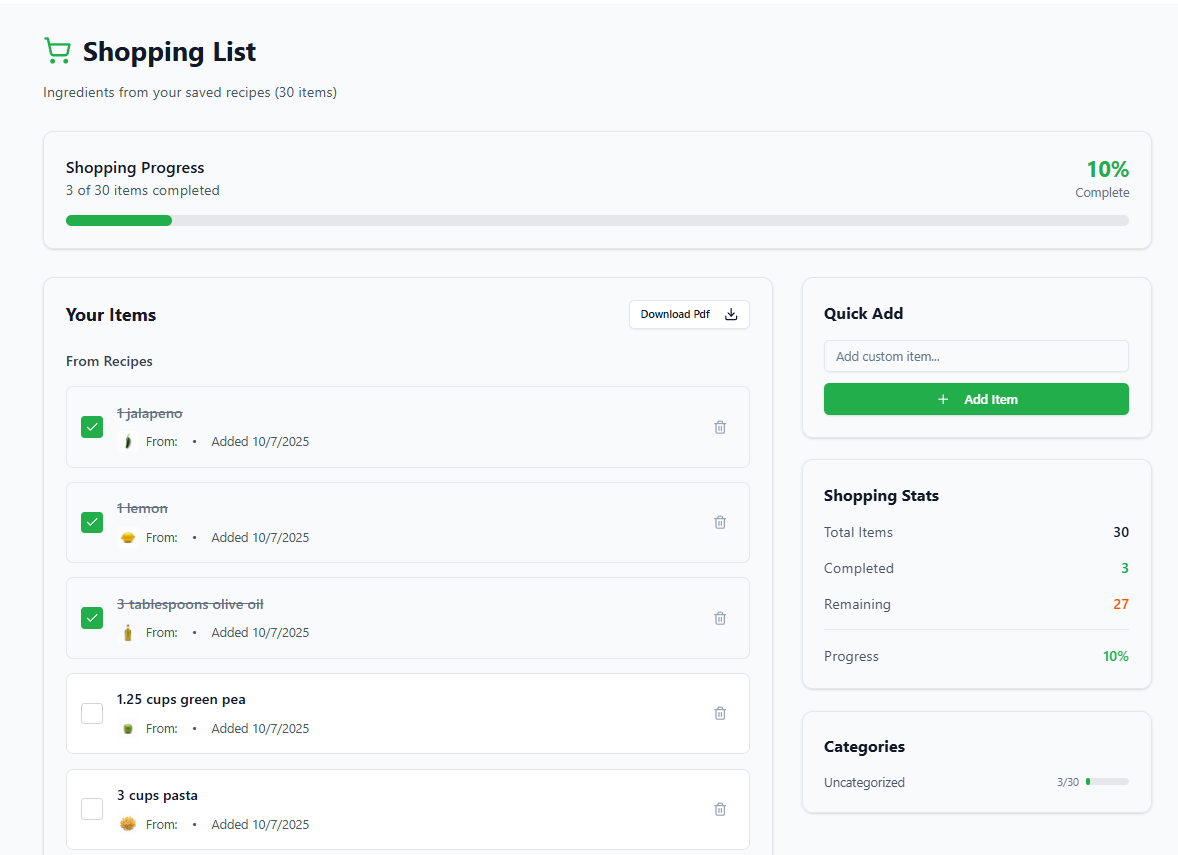Image resolution: width=1178 pixels, height=855 pixels.
Task: Click the green Add Item button
Action: point(976,399)
